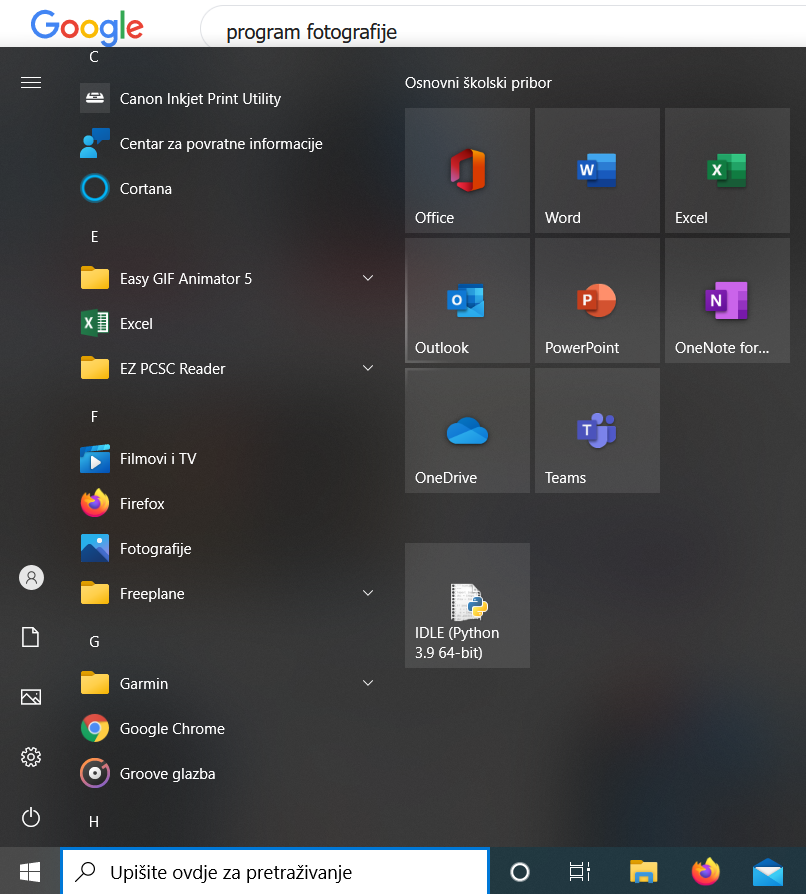Launch Firefox from the taskbar
Image resolution: width=806 pixels, height=894 pixels.
pyautogui.click(x=706, y=872)
